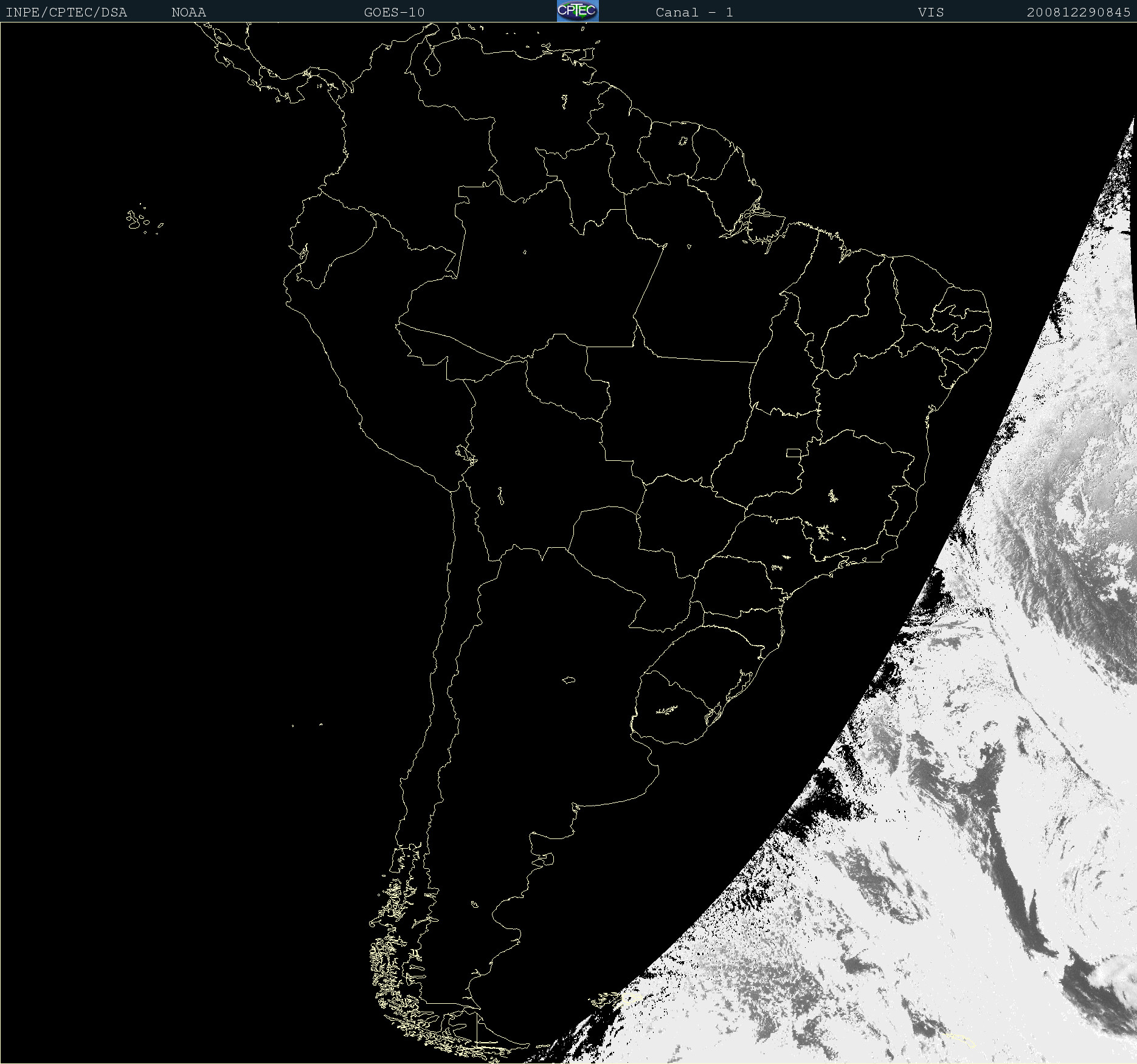Select the INPE/CPTEC/DSA header label

66,13
